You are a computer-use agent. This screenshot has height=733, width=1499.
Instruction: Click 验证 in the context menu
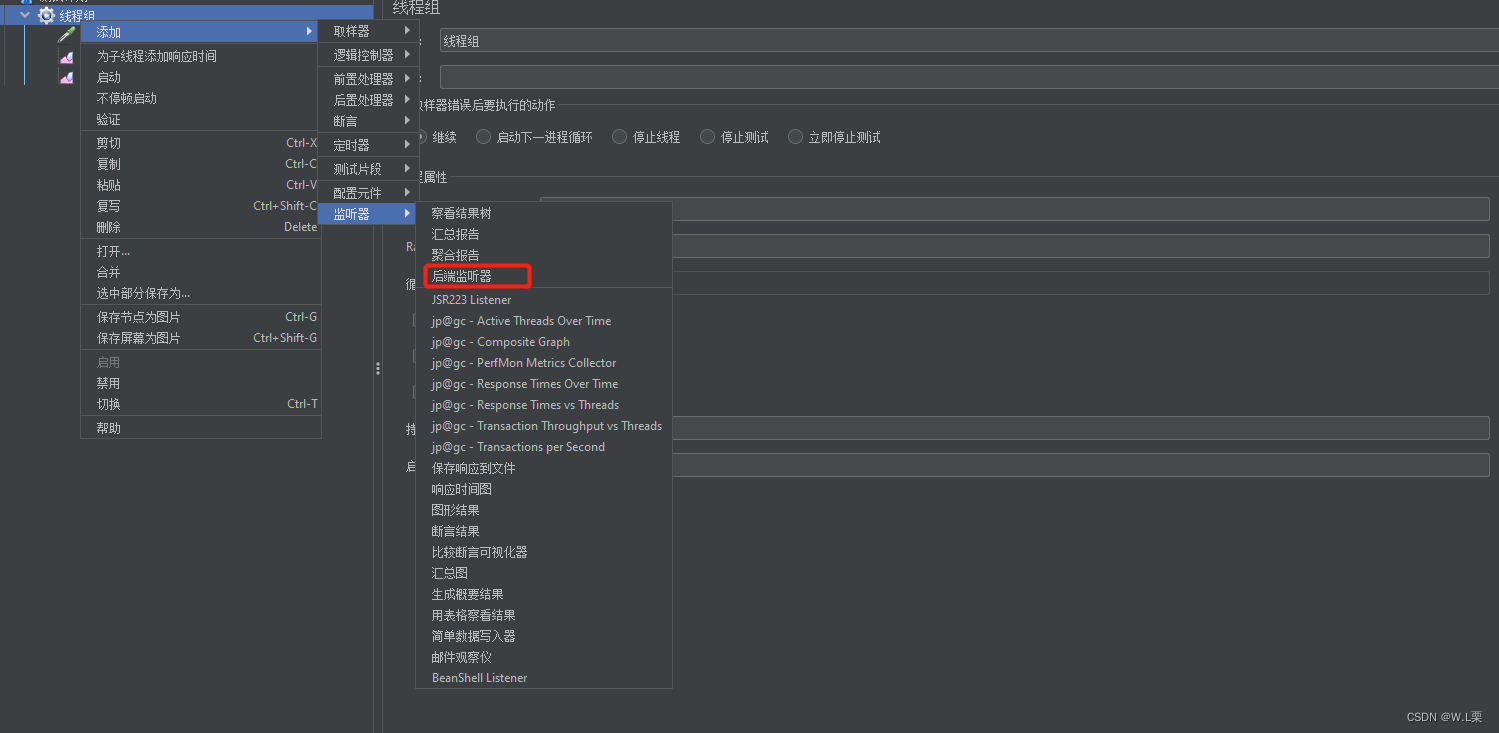(200, 119)
